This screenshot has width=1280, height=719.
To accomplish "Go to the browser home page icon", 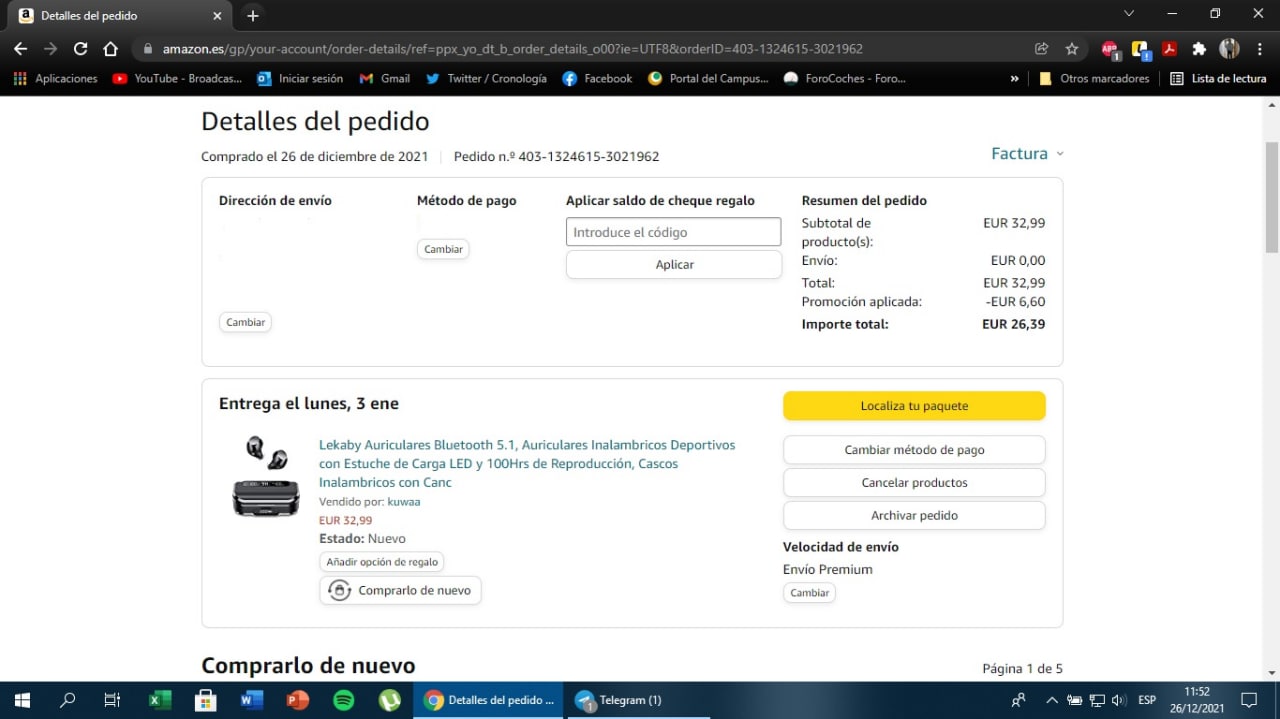I will (111, 48).
